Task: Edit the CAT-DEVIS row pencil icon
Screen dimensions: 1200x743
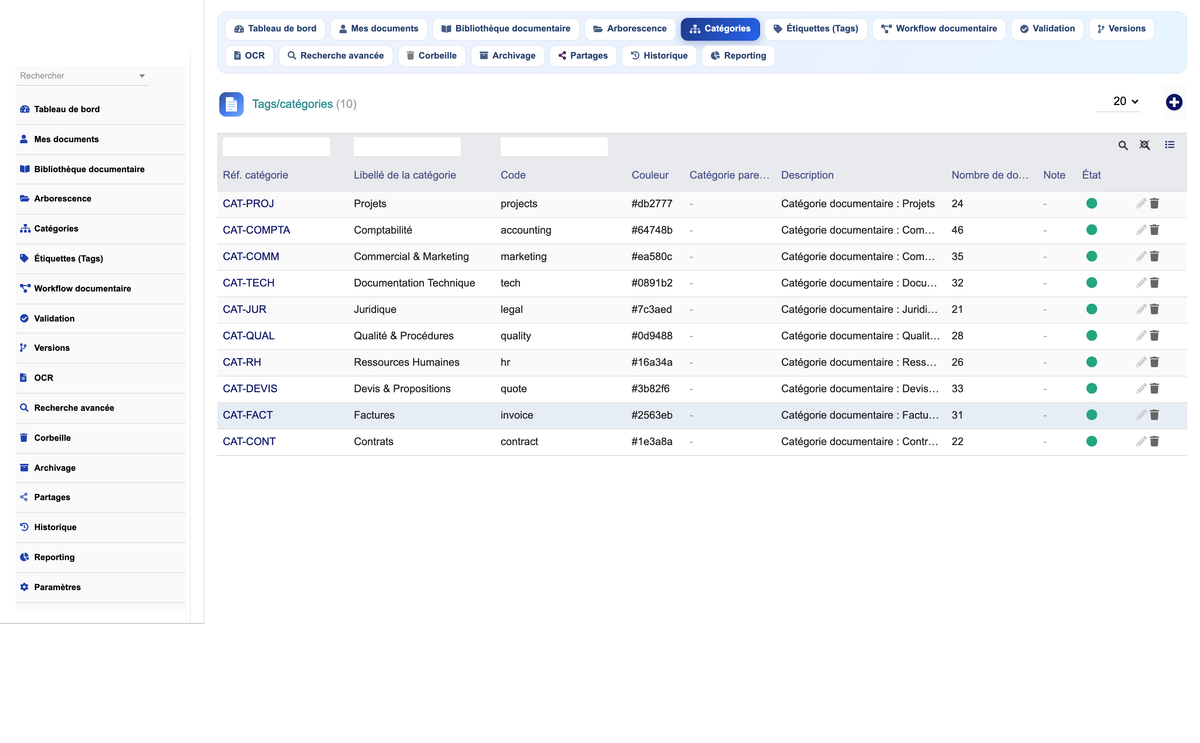Action: point(1141,388)
